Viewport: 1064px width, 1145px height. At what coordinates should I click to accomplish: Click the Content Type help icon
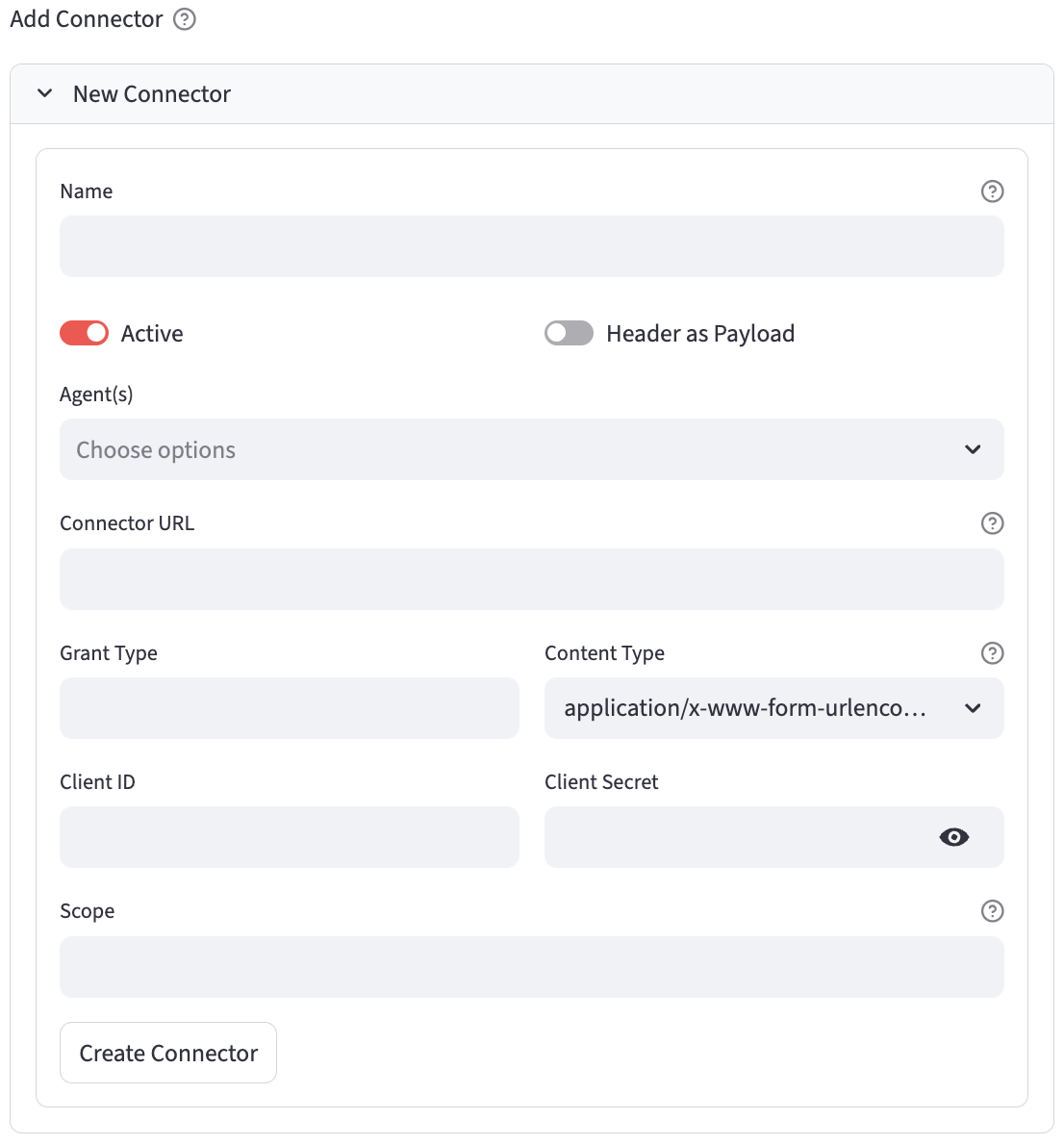992,653
